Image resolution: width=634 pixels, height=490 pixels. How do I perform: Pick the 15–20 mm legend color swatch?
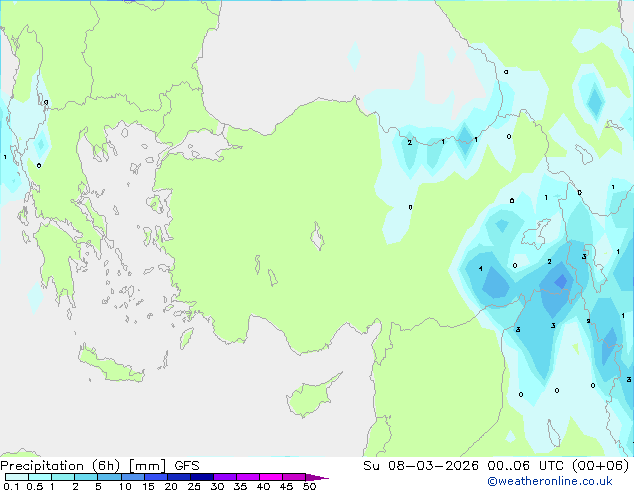tap(156, 477)
